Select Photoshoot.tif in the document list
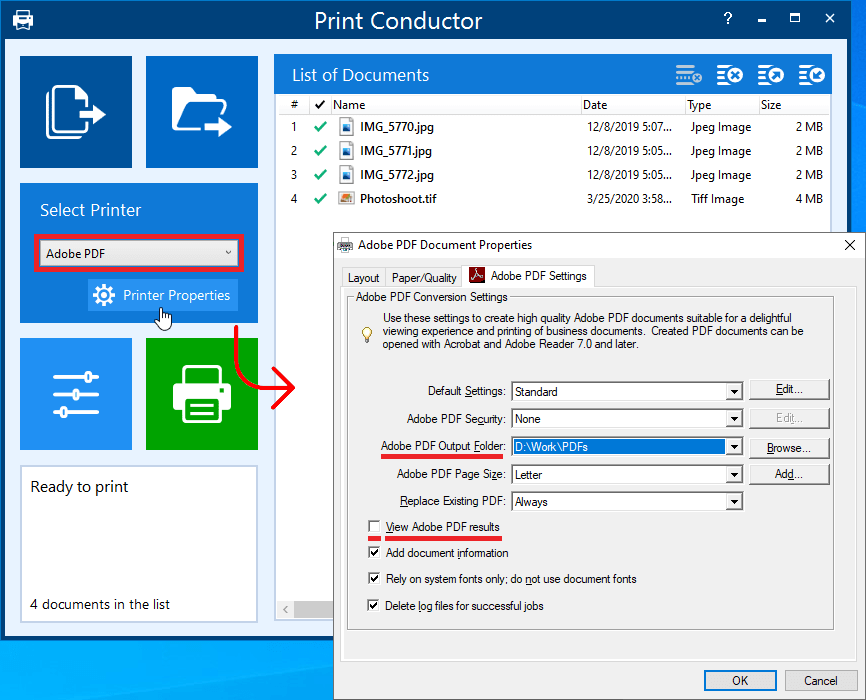Screen dimensions: 866x700 tap(397, 199)
